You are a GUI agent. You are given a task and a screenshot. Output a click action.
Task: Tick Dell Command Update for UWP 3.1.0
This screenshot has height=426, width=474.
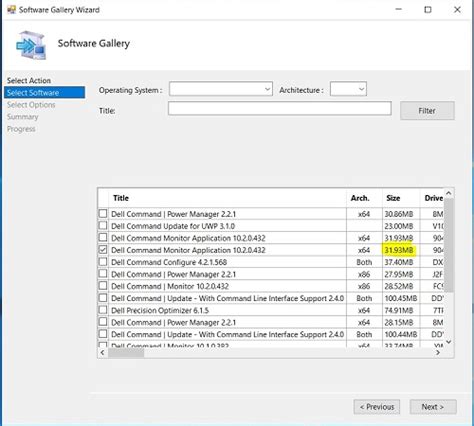pyautogui.click(x=103, y=226)
